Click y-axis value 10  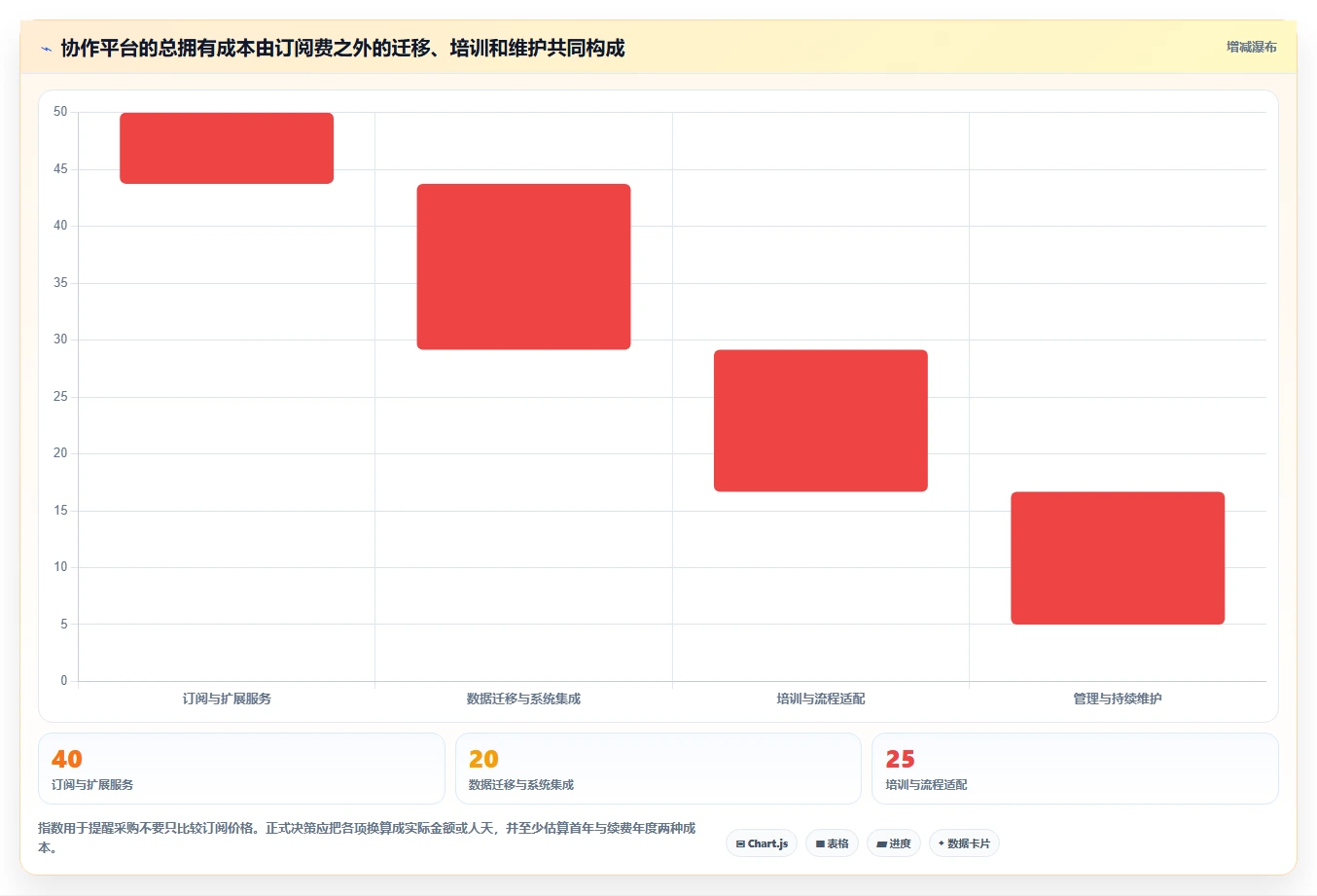pyautogui.click(x=60, y=567)
